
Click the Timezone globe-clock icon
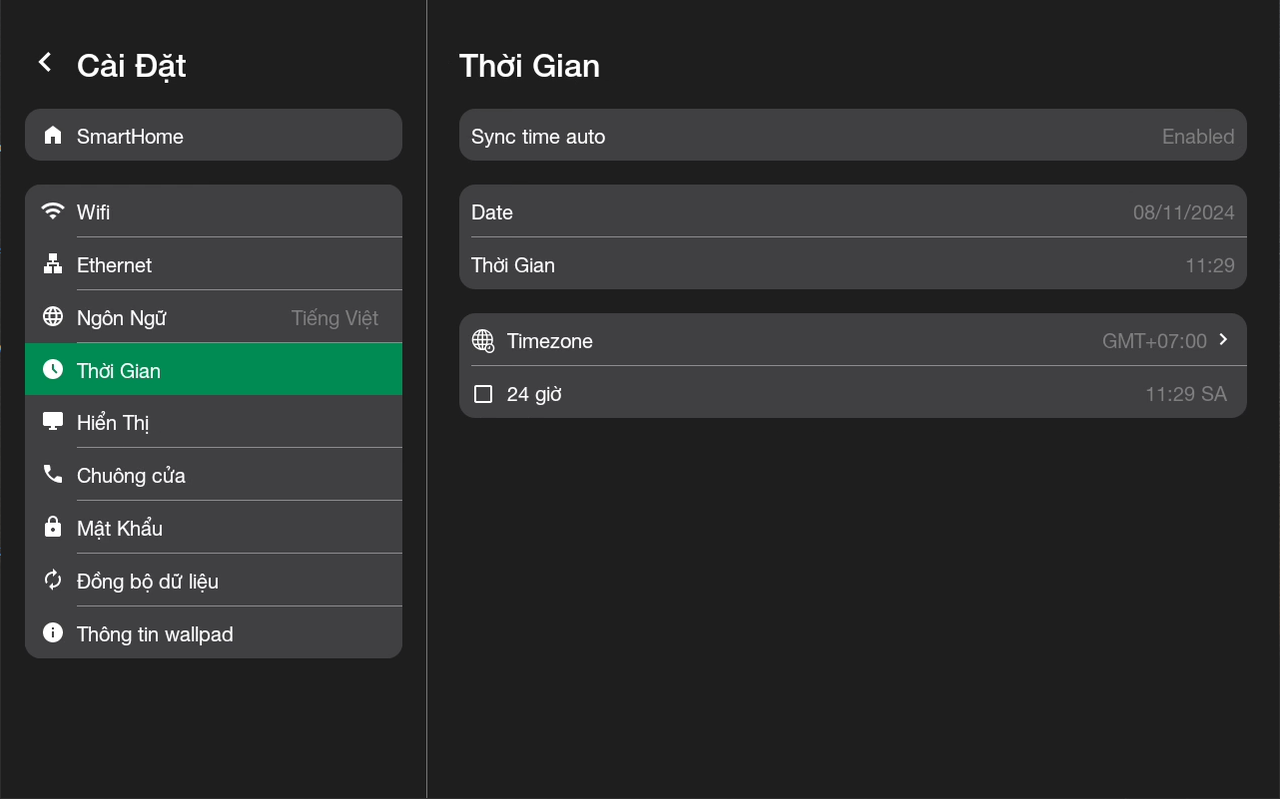(483, 341)
